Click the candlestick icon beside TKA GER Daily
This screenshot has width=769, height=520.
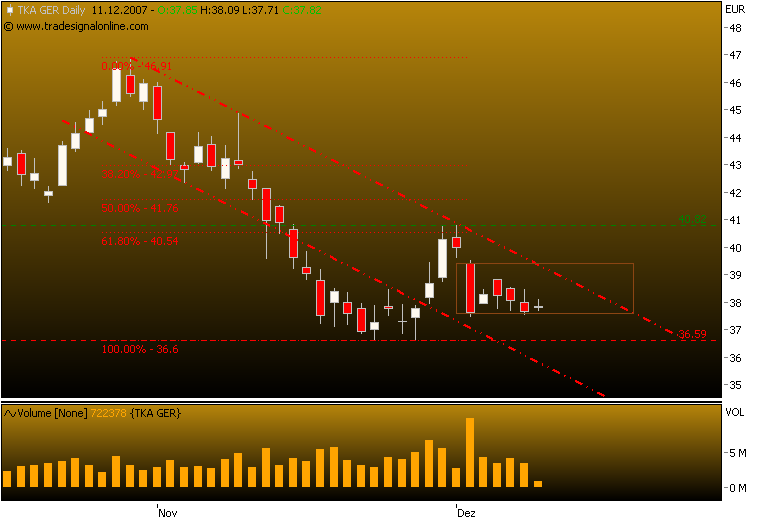coord(9,10)
